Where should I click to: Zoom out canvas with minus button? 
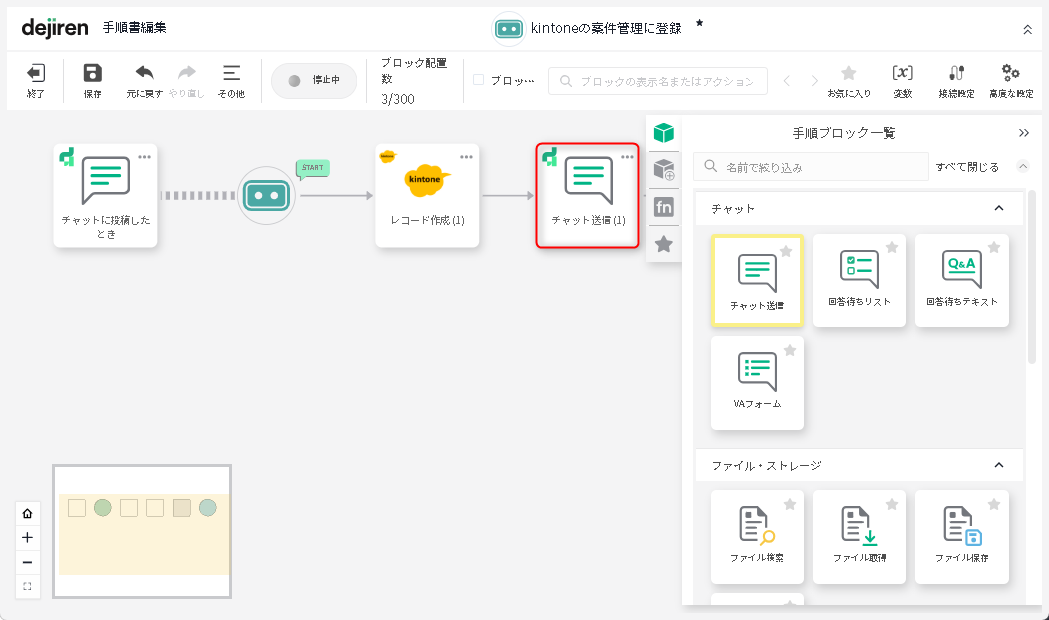pos(27,562)
